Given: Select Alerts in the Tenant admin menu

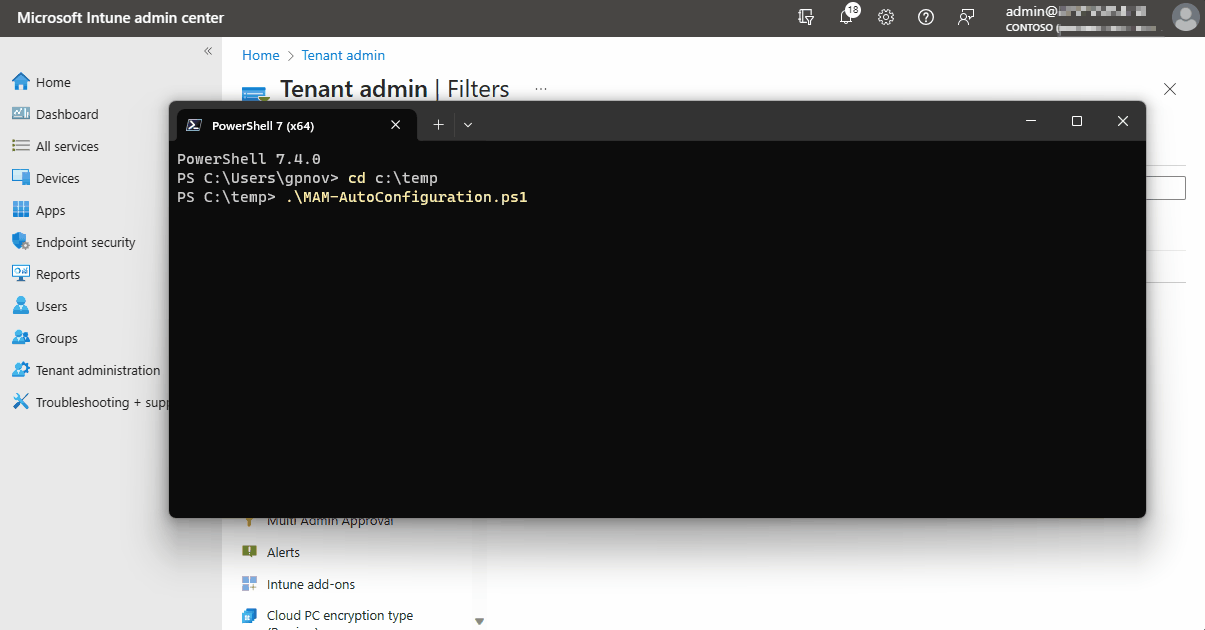Looking at the screenshot, I should 285,551.
